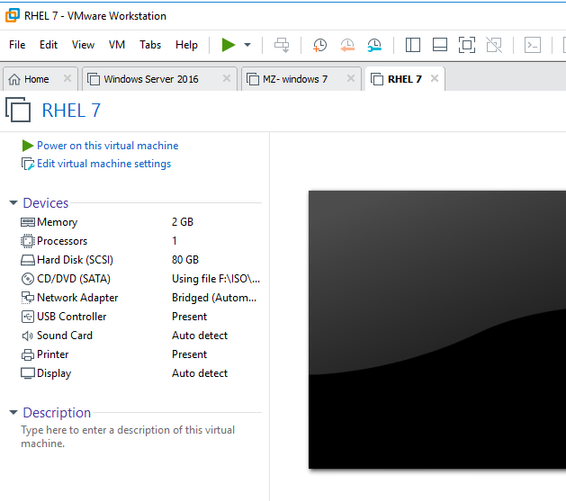566x501 pixels.
Task: Take a snapshot of this virtual machine
Action: [x=320, y=45]
